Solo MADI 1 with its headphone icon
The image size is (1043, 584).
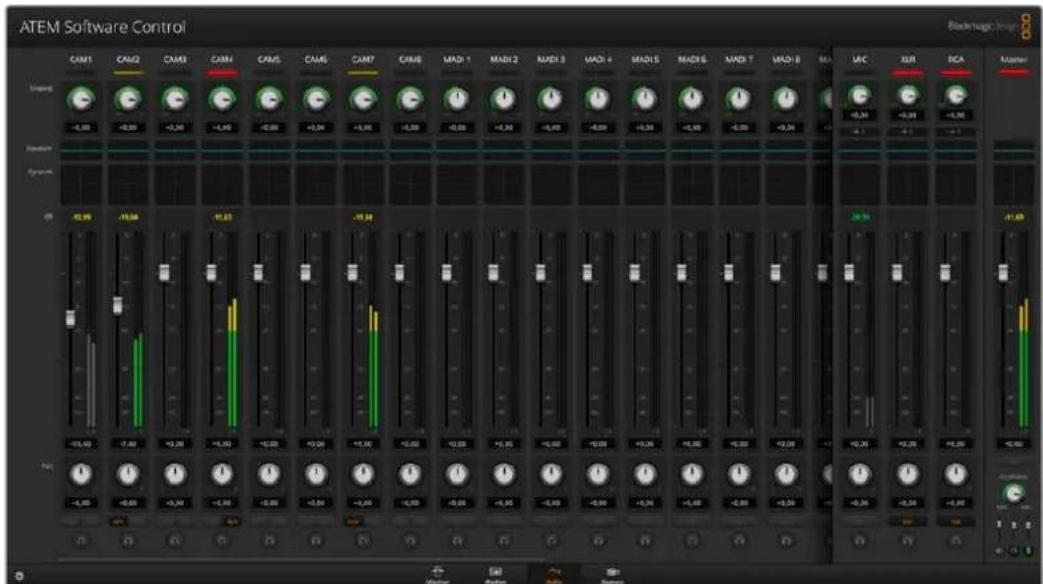pos(457,541)
